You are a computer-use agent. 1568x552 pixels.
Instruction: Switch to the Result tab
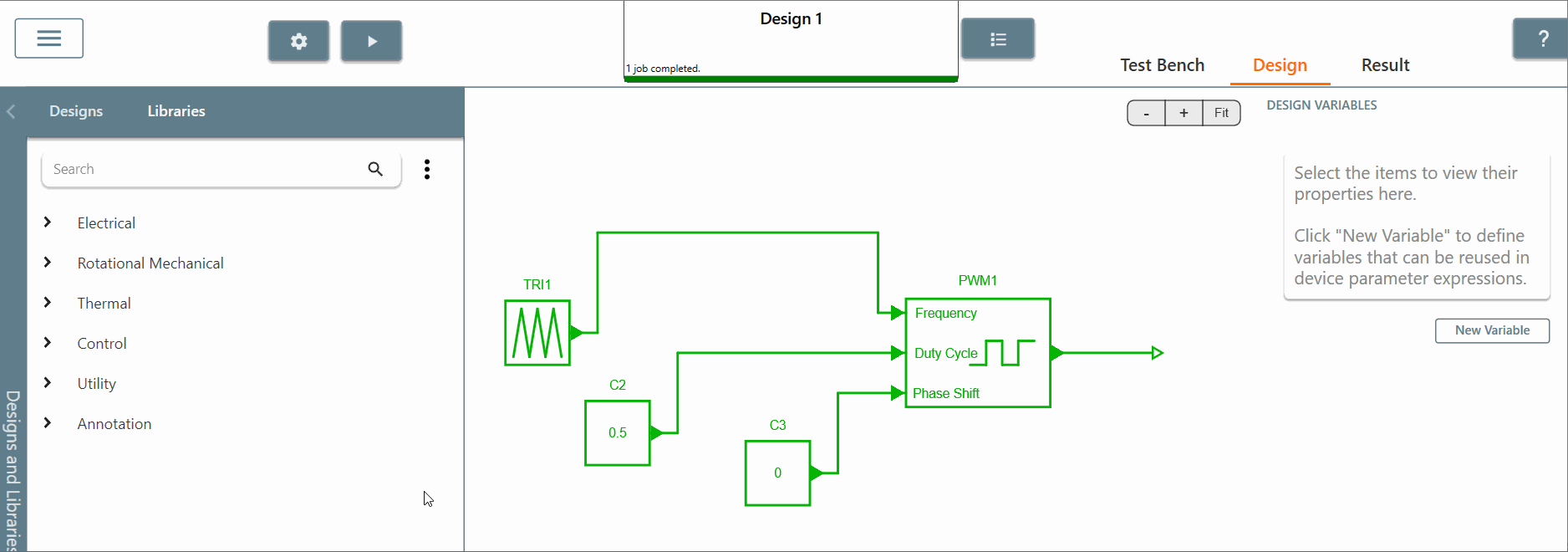(x=1385, y=65)
